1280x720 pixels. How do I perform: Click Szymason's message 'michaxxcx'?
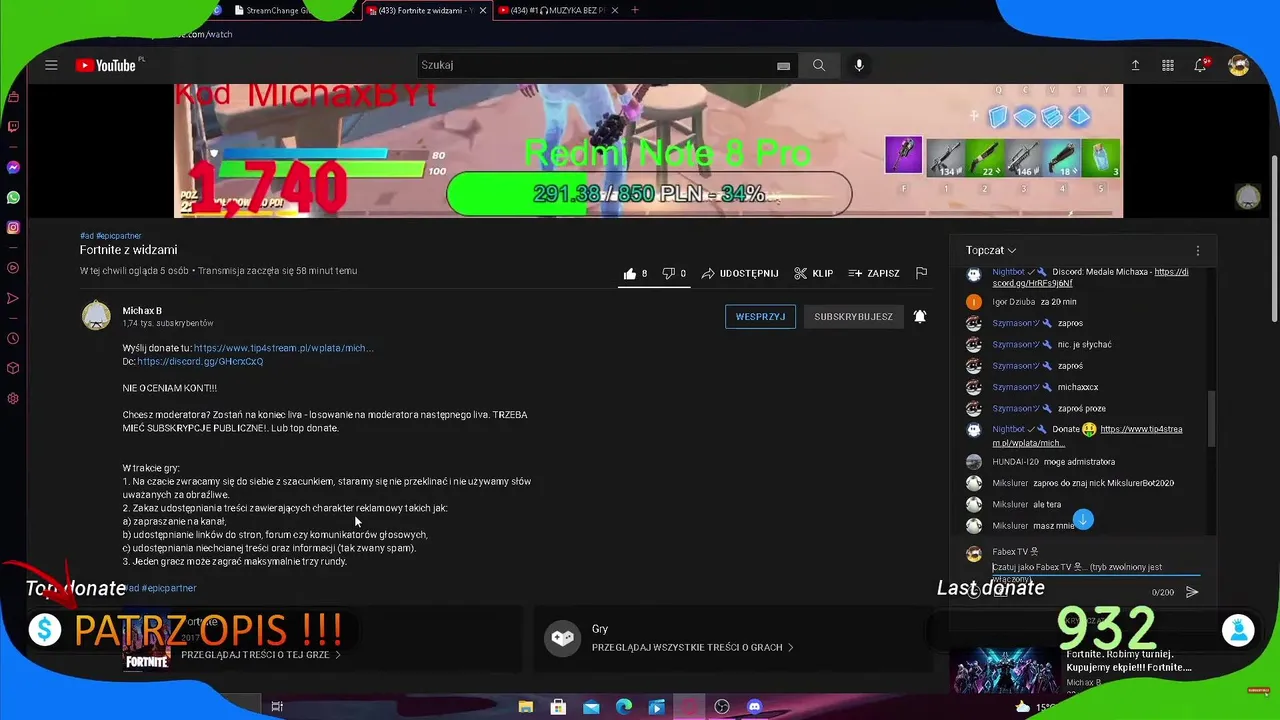pyautogui.click(x=1078, y=387)
